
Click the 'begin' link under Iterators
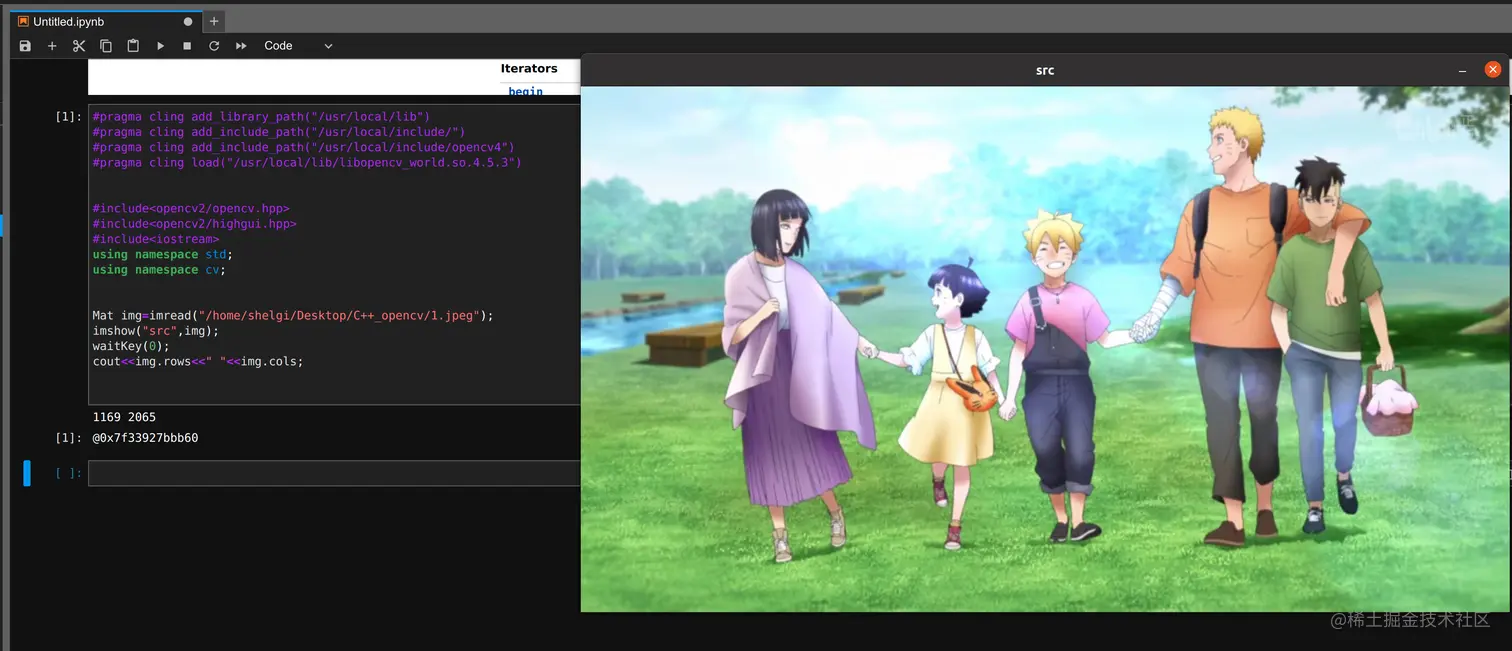525,91
